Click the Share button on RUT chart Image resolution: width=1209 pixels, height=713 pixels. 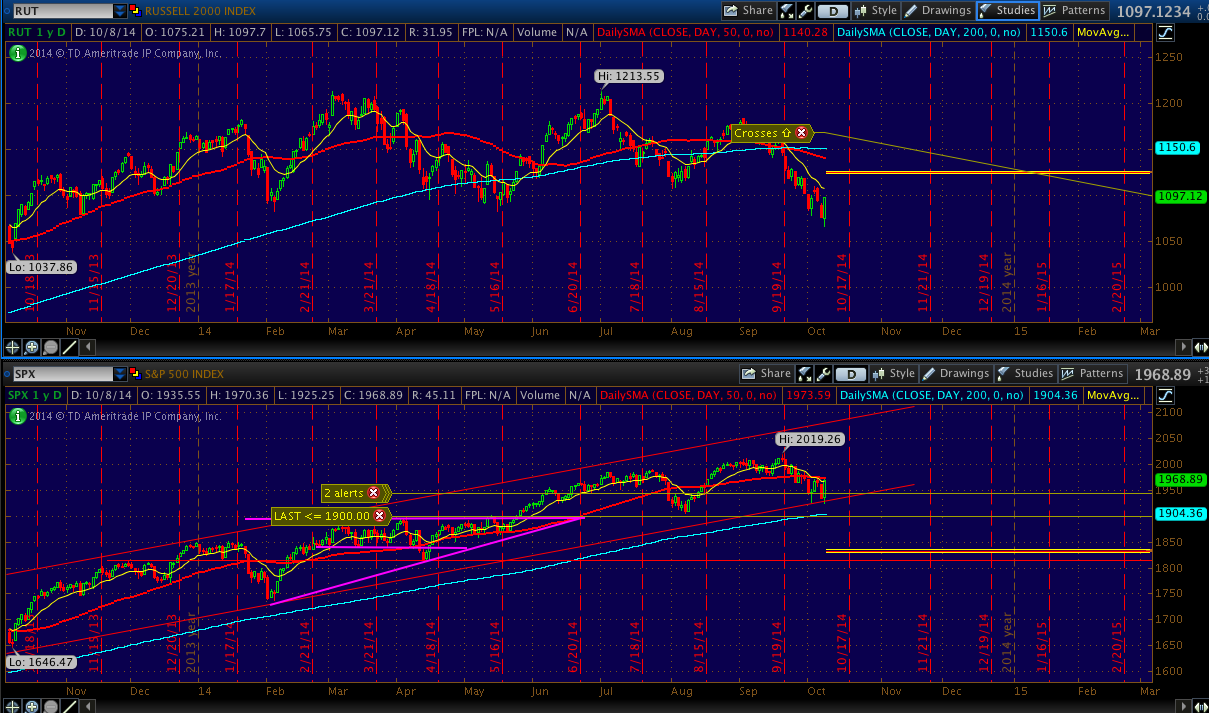pyautogui.click(x=748, y=11)
